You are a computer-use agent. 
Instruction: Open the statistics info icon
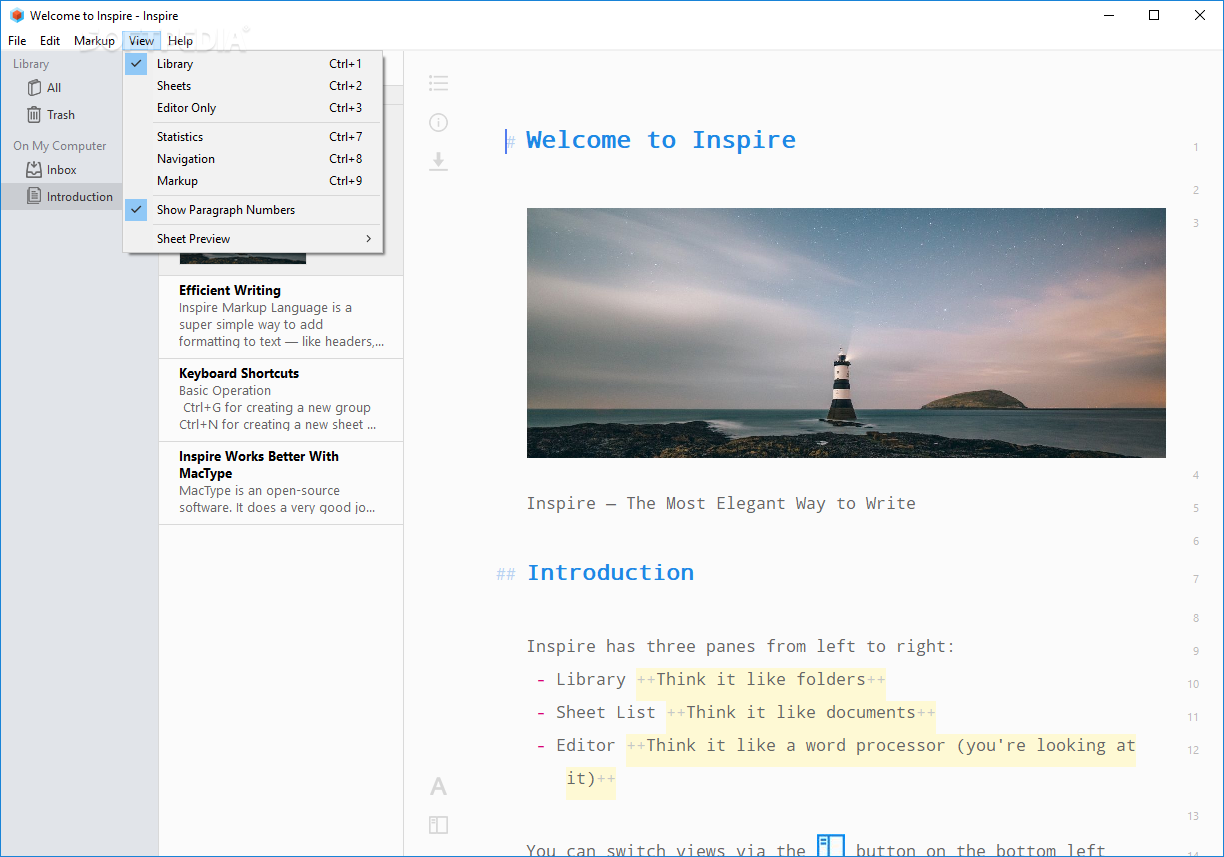(x=438, y=123)
